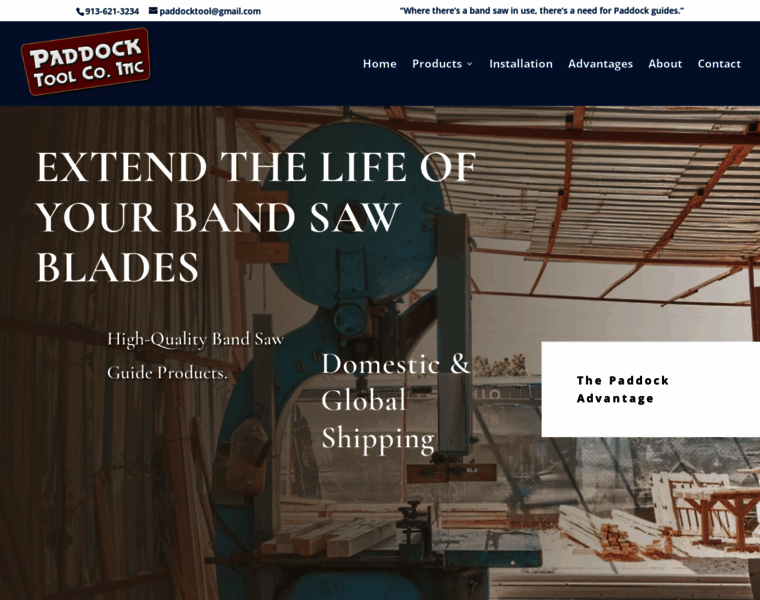The image size is (760, 600).
Task: Click the Paddock Tool Co. Inc logo
Action: click(x=86, y=62)
